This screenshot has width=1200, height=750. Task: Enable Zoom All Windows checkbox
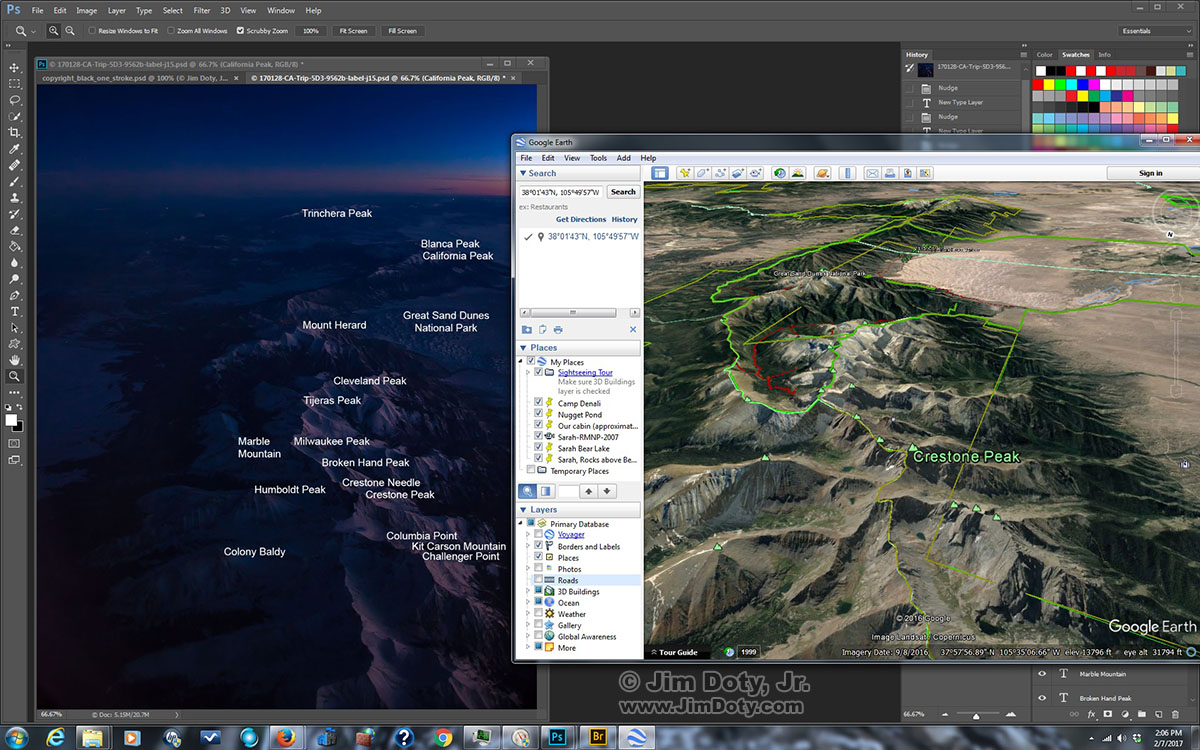point(171,31)
